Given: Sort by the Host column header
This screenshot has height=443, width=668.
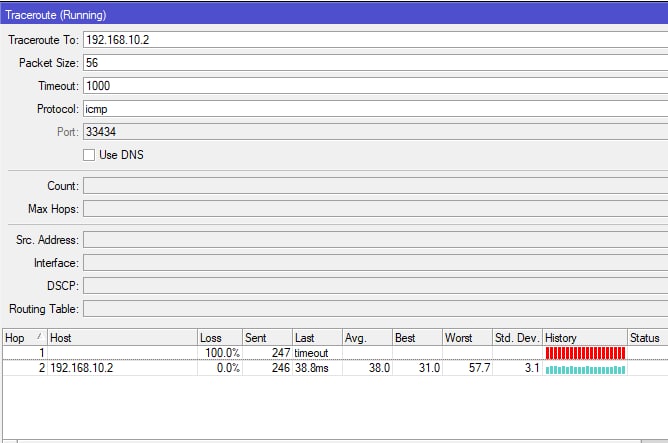Looking at the screenshot, I should tap(122, 338).
